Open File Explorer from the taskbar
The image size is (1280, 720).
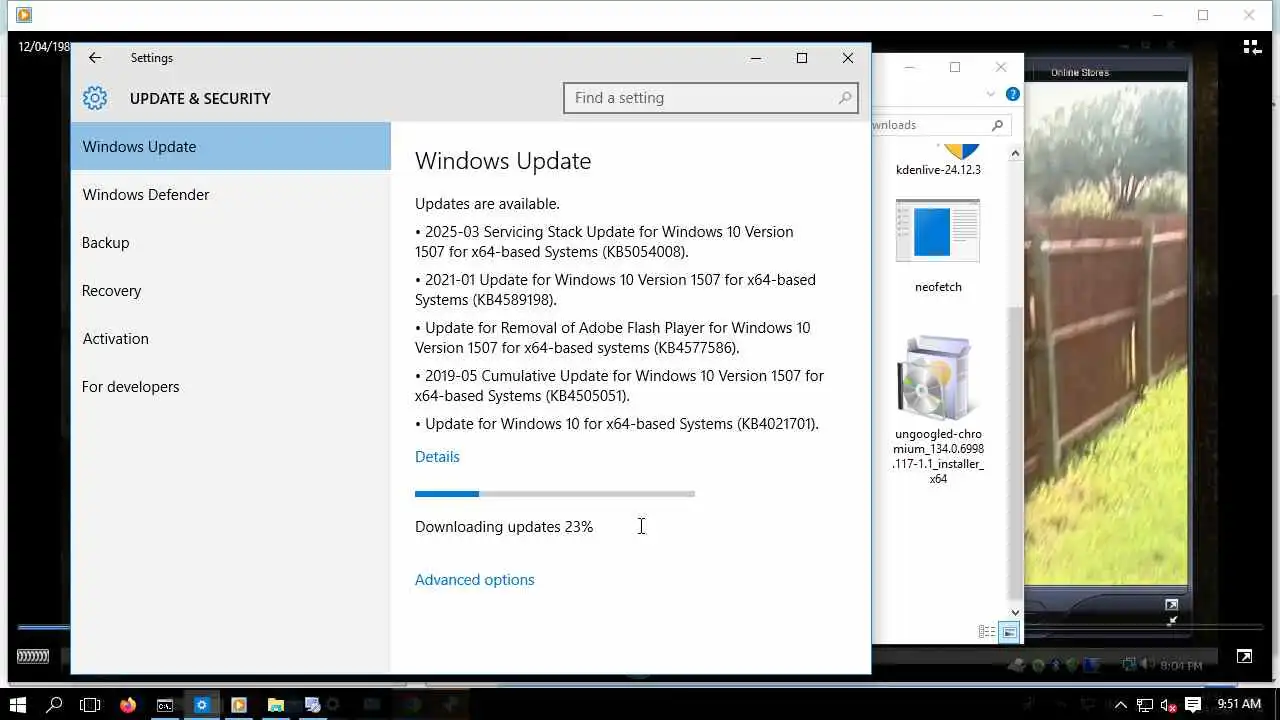click(275, 705)
